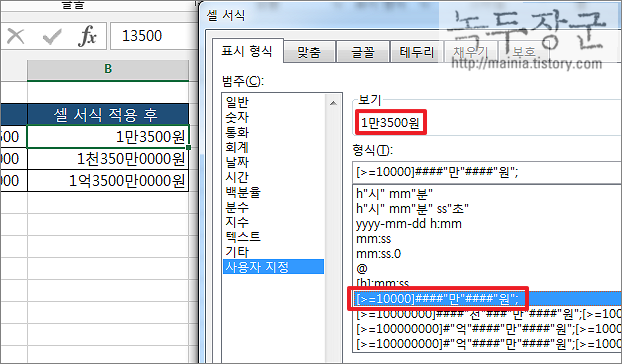Click the 형식 format code input field

coord(487,172)
